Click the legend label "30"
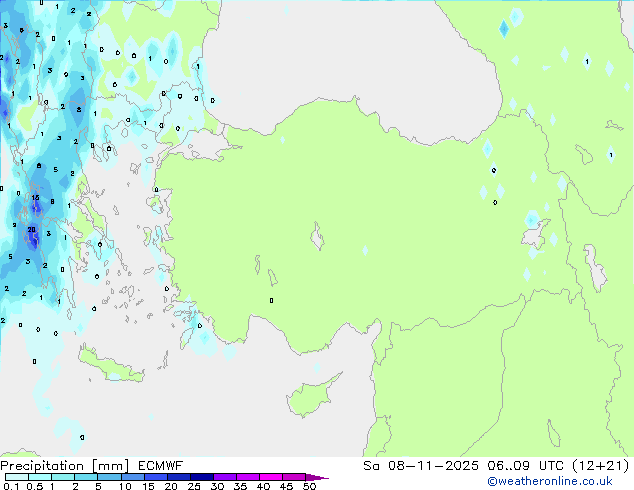The image size is (634, 490). [x=217, y=486]
